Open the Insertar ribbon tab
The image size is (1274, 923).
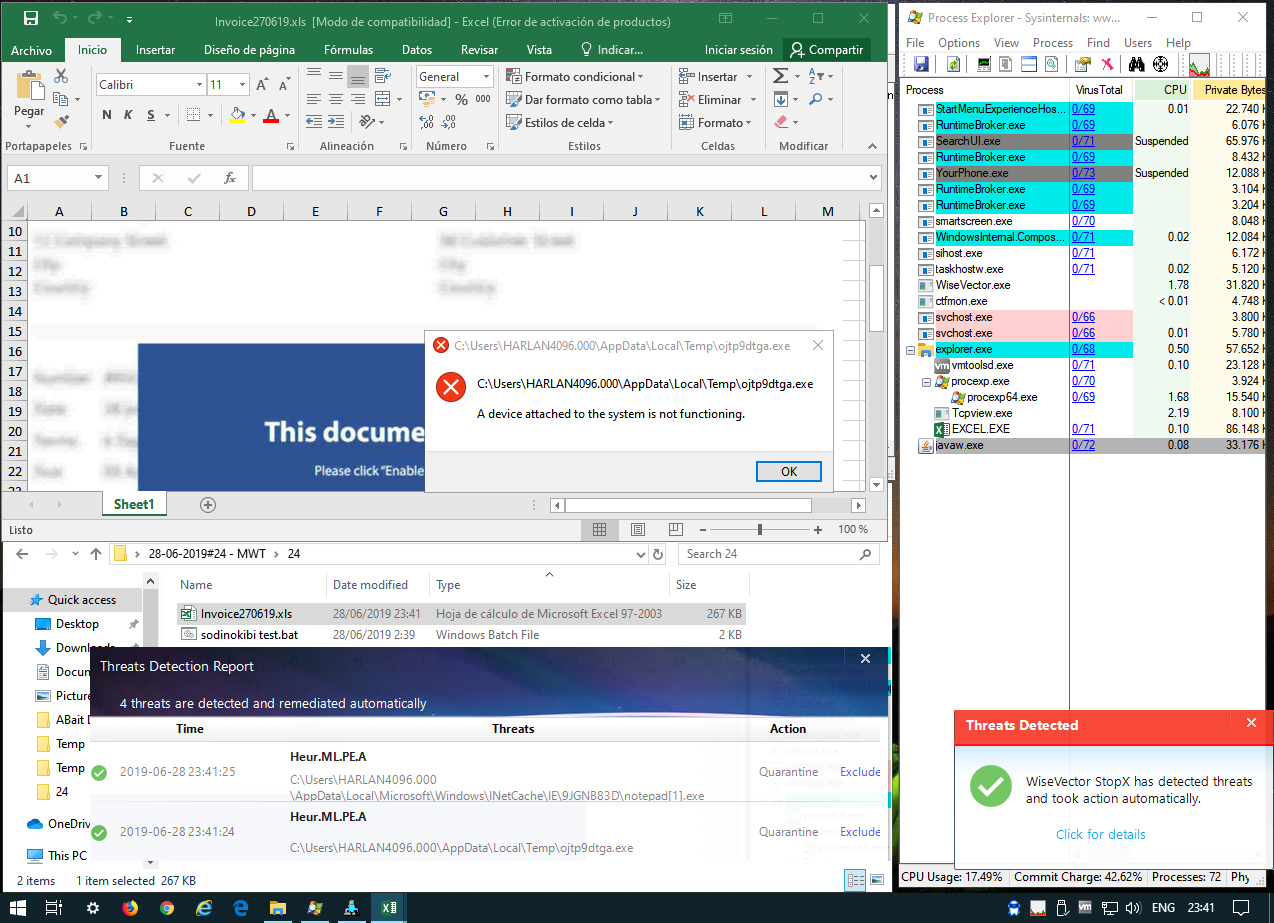click(x=155, y=50)
